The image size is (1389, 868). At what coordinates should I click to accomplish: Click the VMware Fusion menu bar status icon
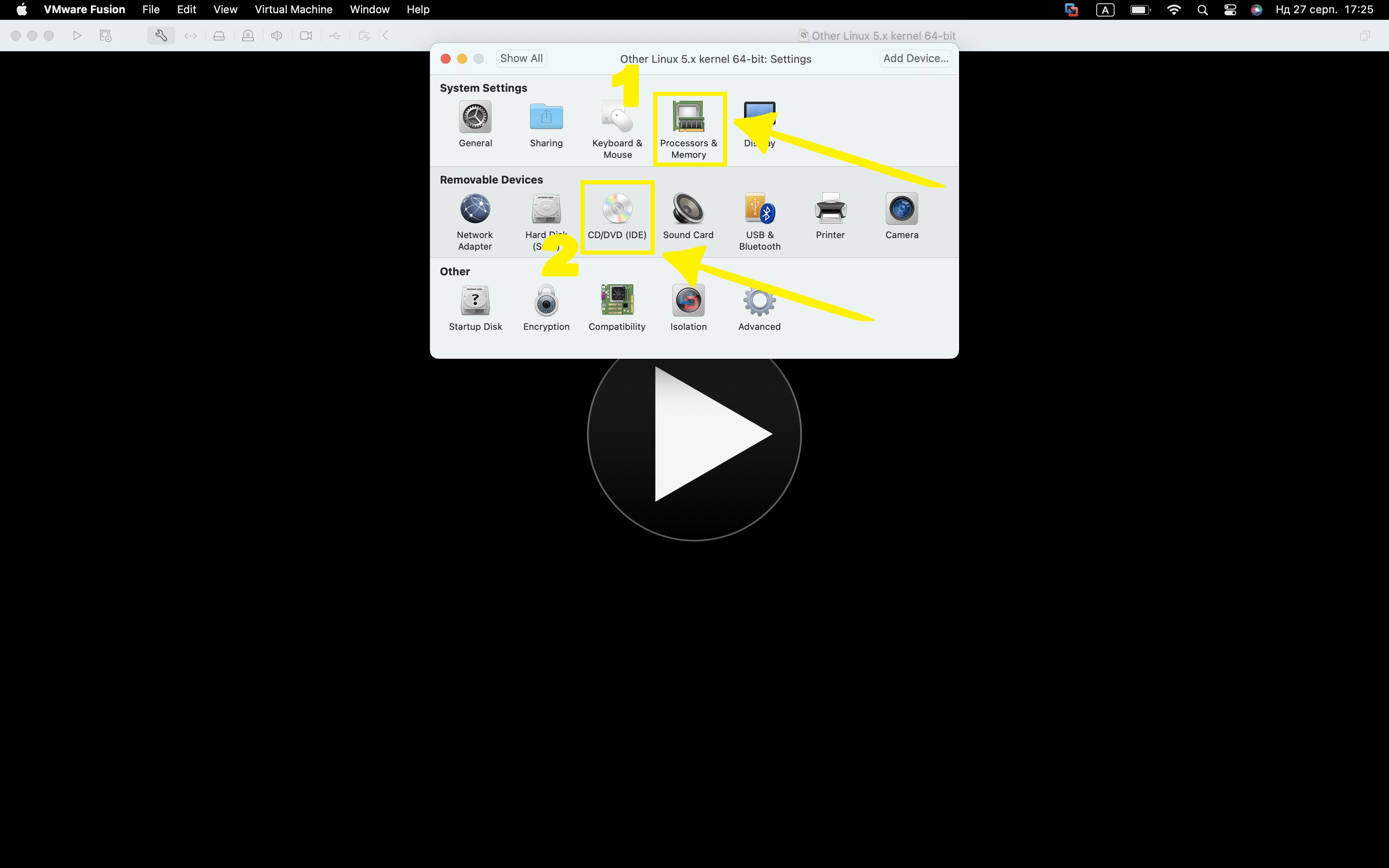1071,10
